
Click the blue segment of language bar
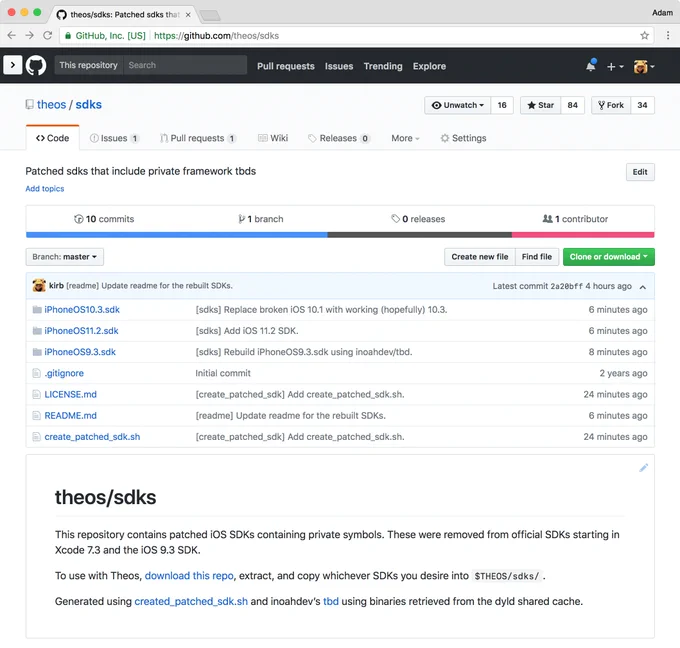pyautogui.click(x=177, y=235)
